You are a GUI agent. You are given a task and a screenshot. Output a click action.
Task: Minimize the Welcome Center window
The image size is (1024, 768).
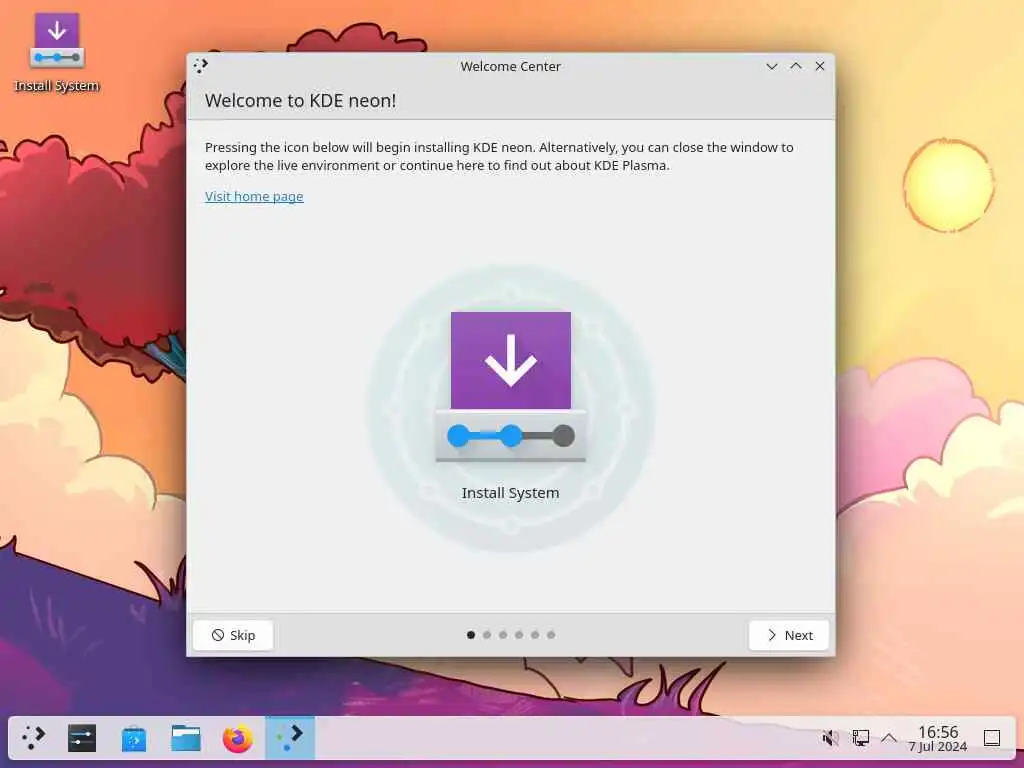pyautogui.click(x=772, y=66)
